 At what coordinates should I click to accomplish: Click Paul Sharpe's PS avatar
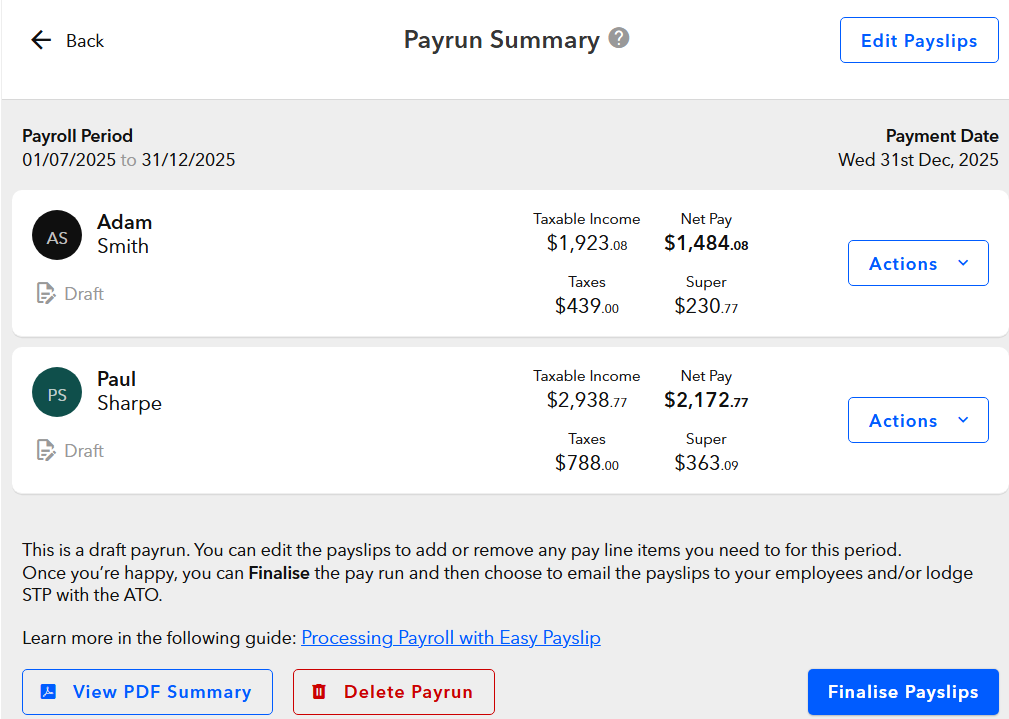(57, 391)
